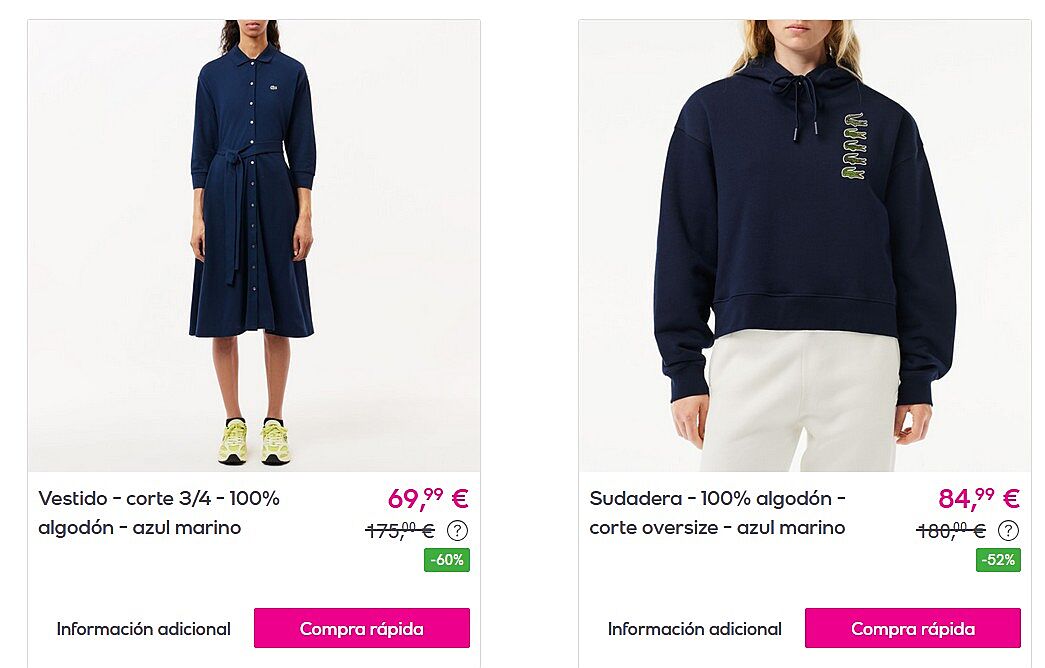The image size is (1045, 668).
Task: Click Compra rápida for the hoodie
Action: coord(913,628)
